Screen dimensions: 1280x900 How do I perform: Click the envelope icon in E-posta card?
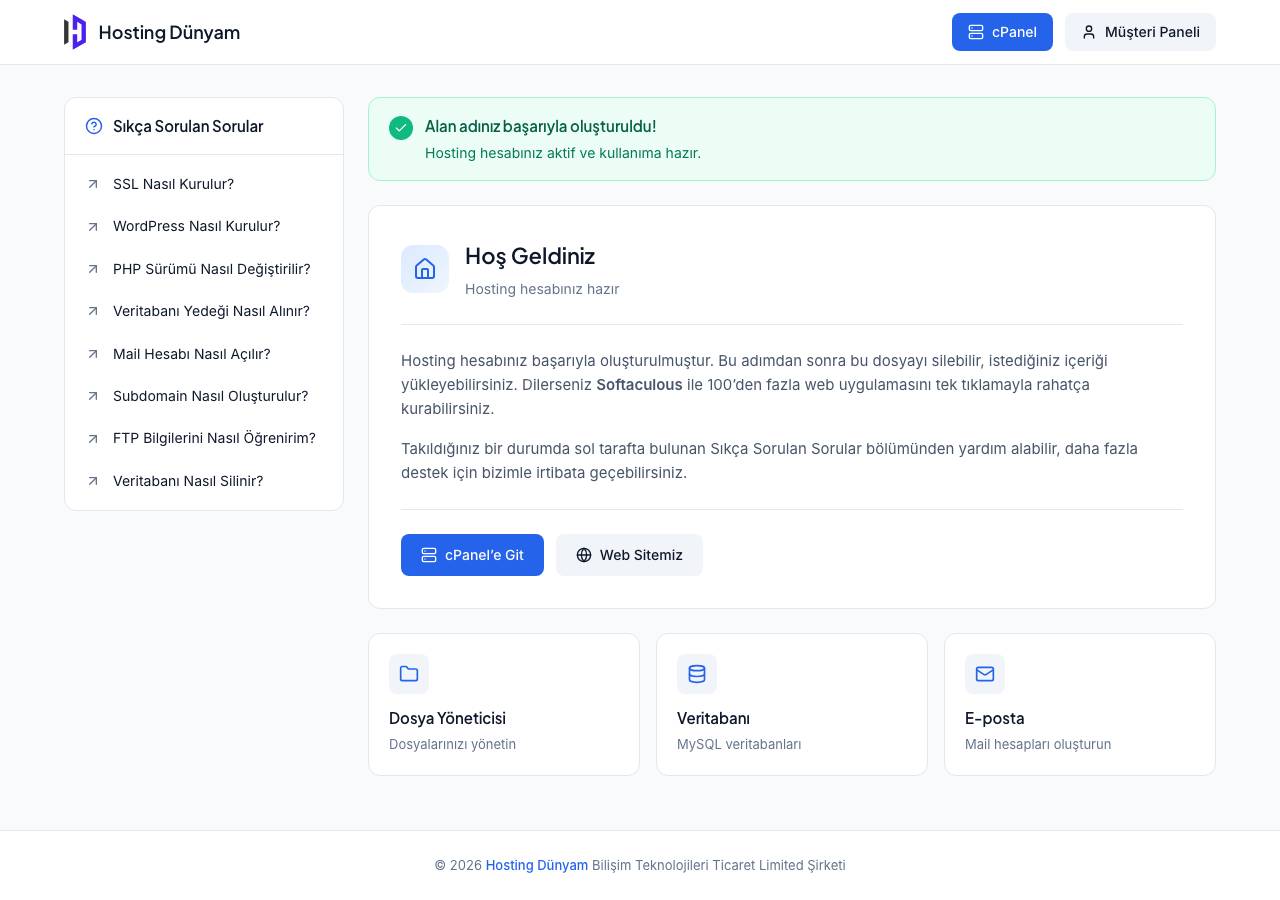pos(985,674)
